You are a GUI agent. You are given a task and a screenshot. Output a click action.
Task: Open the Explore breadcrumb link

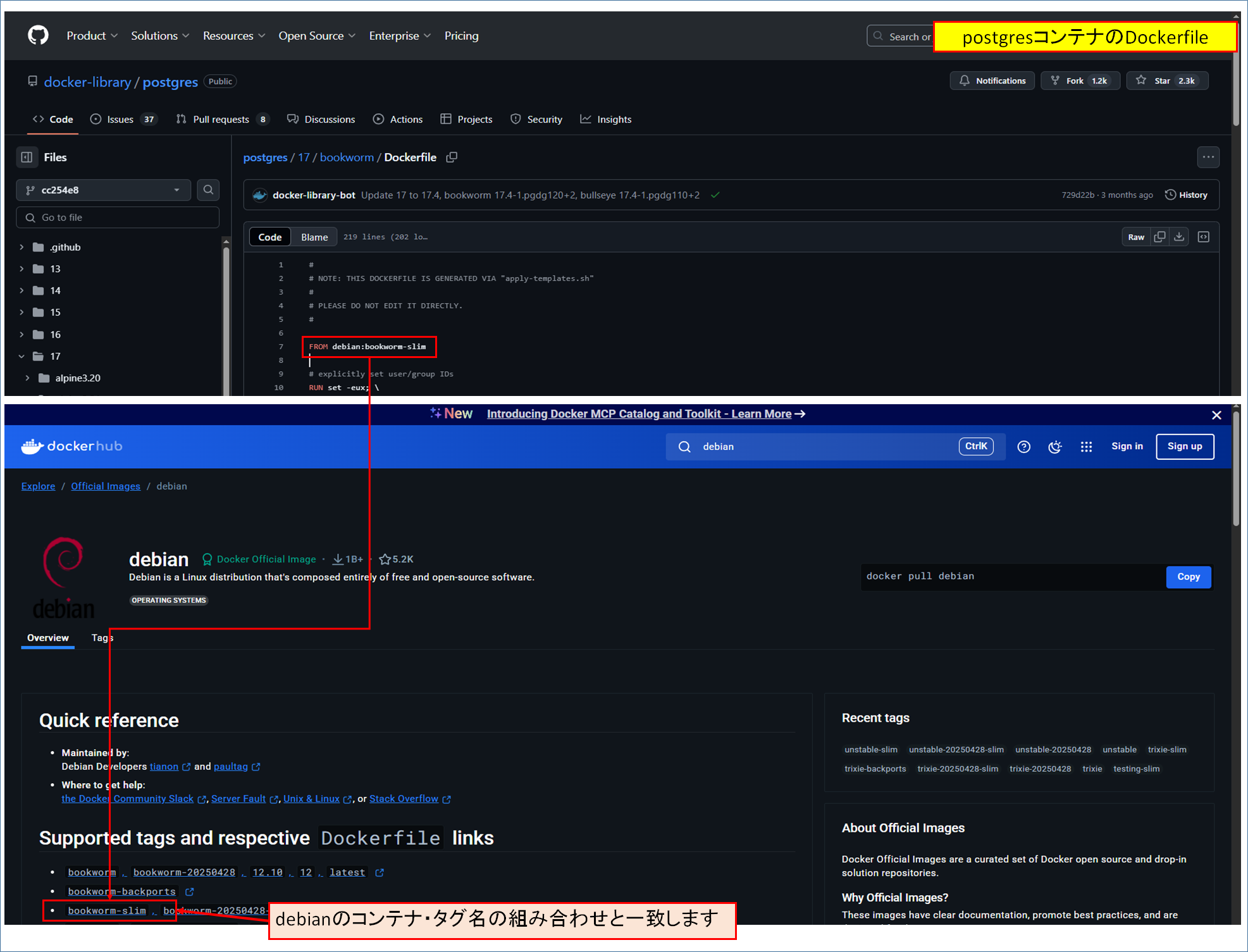coord(38,486)
